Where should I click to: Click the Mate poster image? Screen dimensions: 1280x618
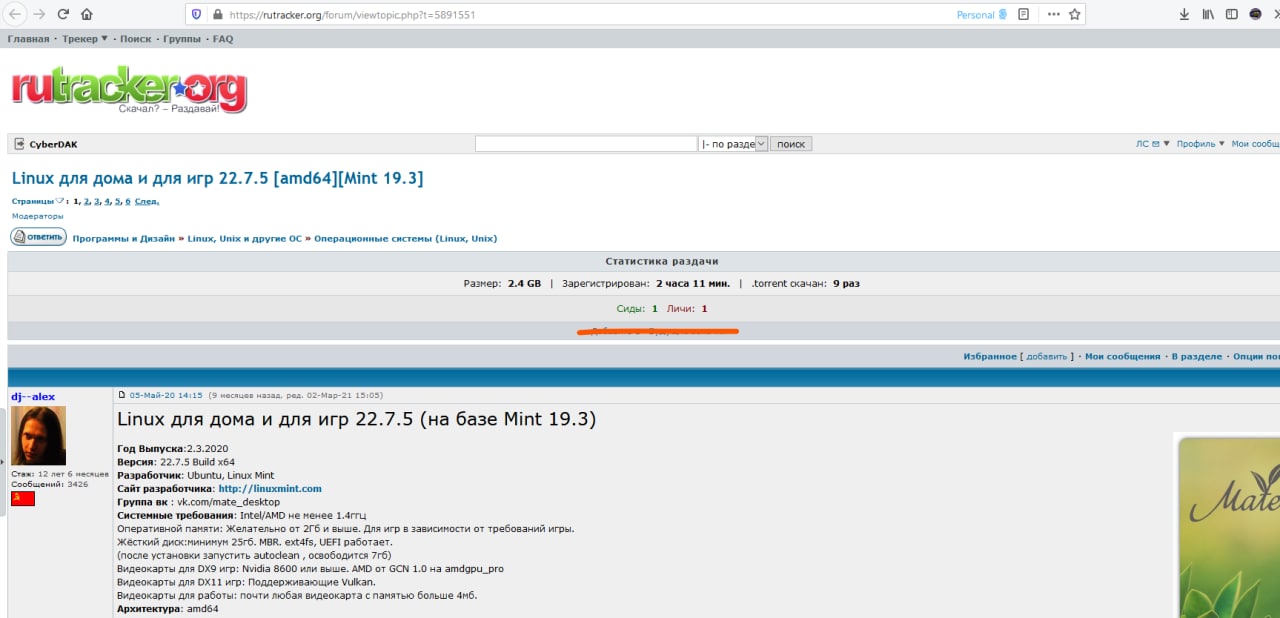[1228, 525]
